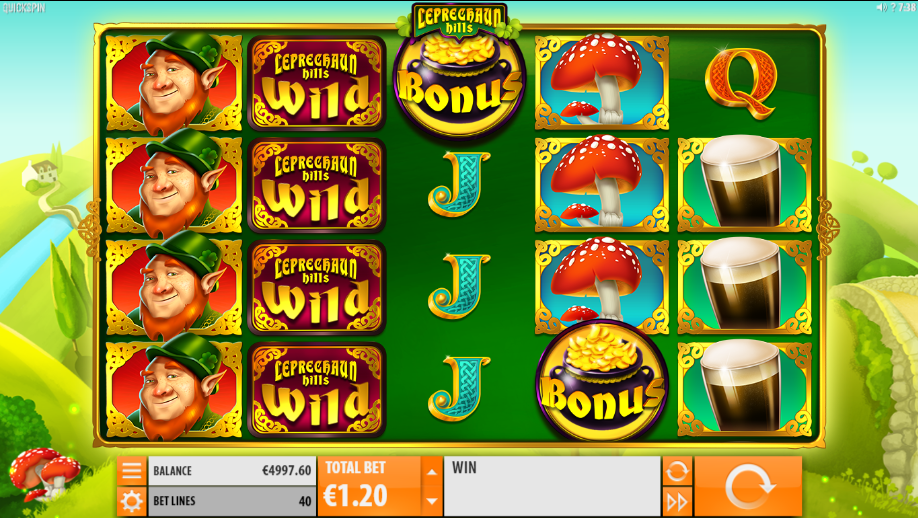Click the Balance €4997.60 field
The width and height of the screenshot is (918, 518).
click(232, 471)
